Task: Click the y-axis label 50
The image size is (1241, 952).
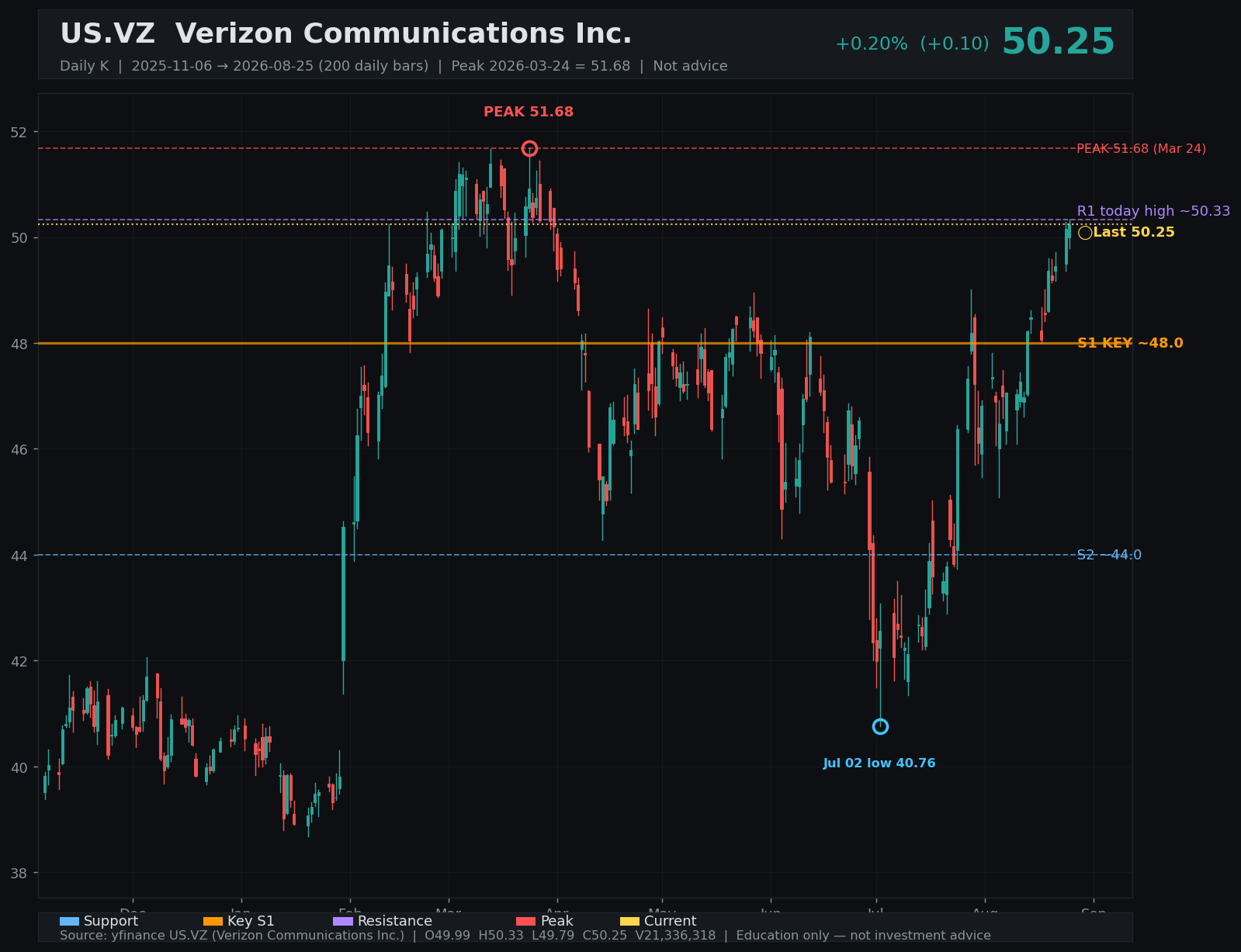Action: pos(19,237)
